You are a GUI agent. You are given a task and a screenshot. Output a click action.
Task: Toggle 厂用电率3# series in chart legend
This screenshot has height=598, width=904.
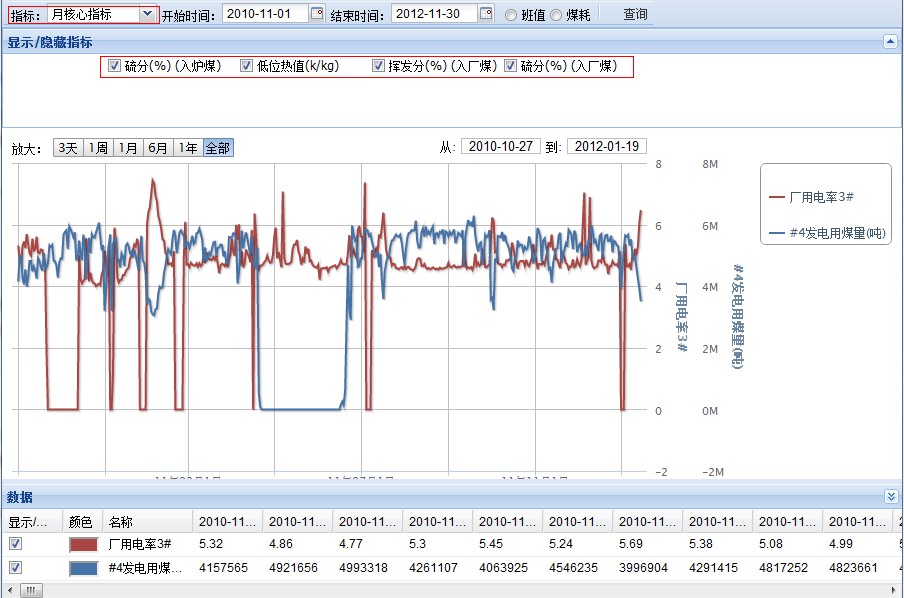tap(811, 197)
